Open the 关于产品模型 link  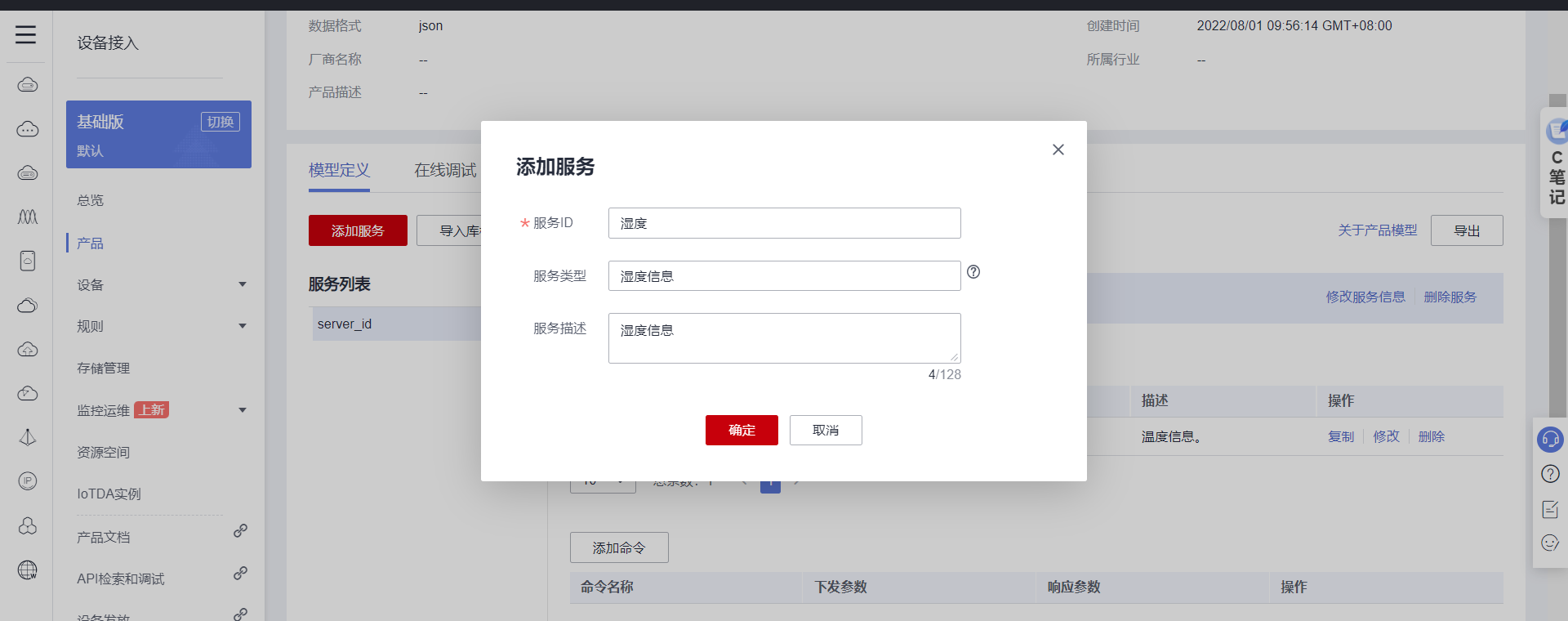(1378, 231)
